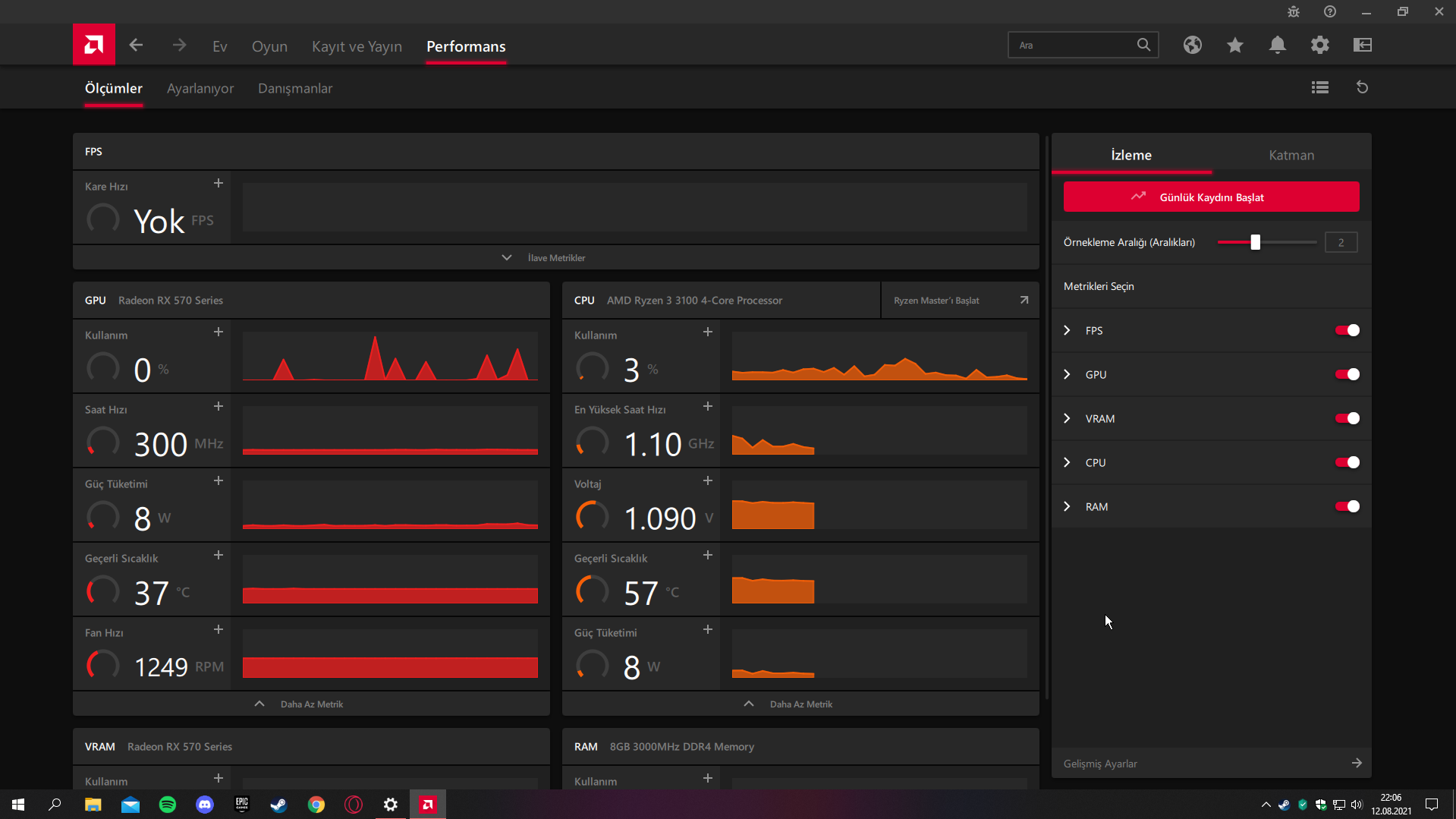Expand GPU metrics chevron in sidebar
Image resolution: width=1456 pixels, height=819 pixels.
pyautogui.click(x=1068, y=374)
